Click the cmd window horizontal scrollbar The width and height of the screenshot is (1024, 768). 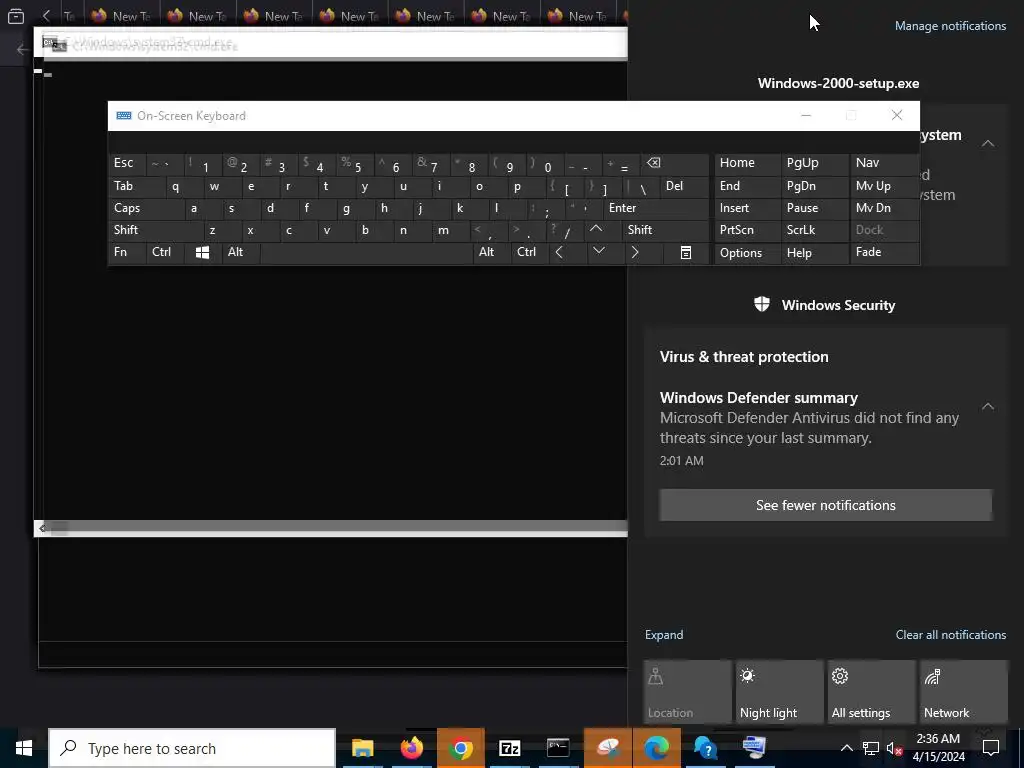coord(332,528)
